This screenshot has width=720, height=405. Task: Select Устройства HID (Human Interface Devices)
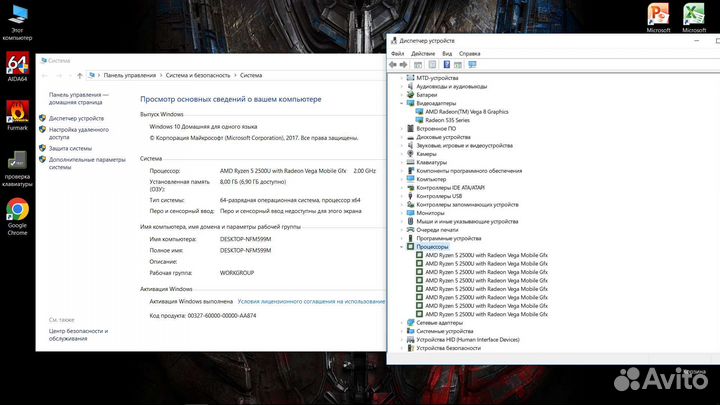(x=467, y=340)
